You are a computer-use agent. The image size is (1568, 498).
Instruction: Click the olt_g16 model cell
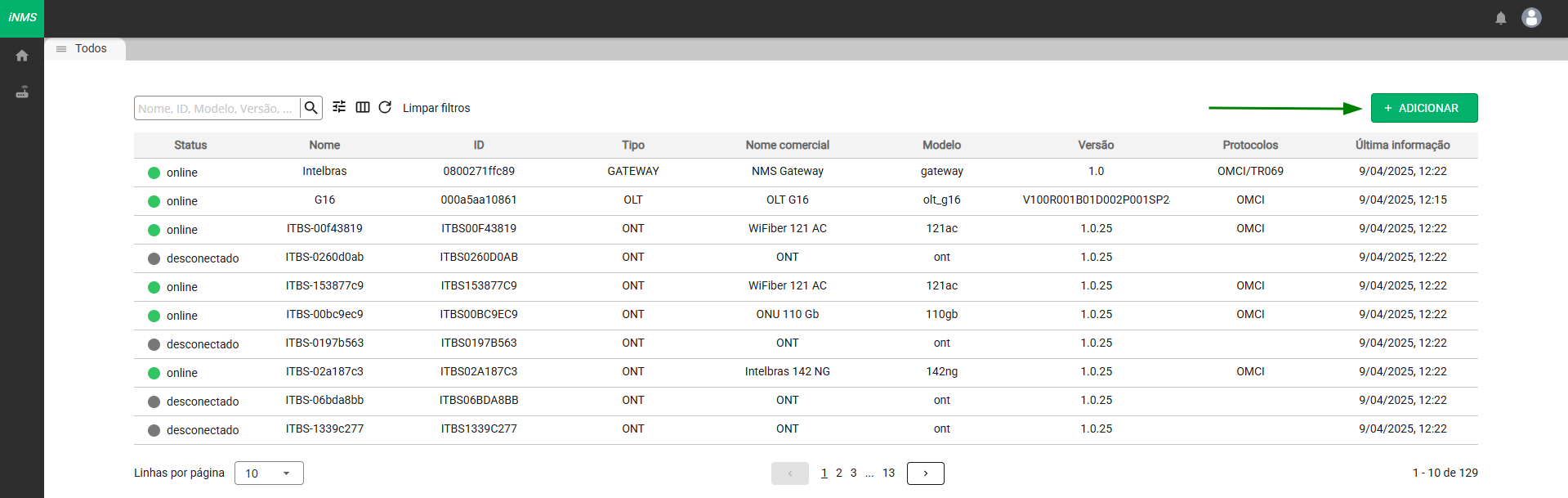[x=941, y=200]
